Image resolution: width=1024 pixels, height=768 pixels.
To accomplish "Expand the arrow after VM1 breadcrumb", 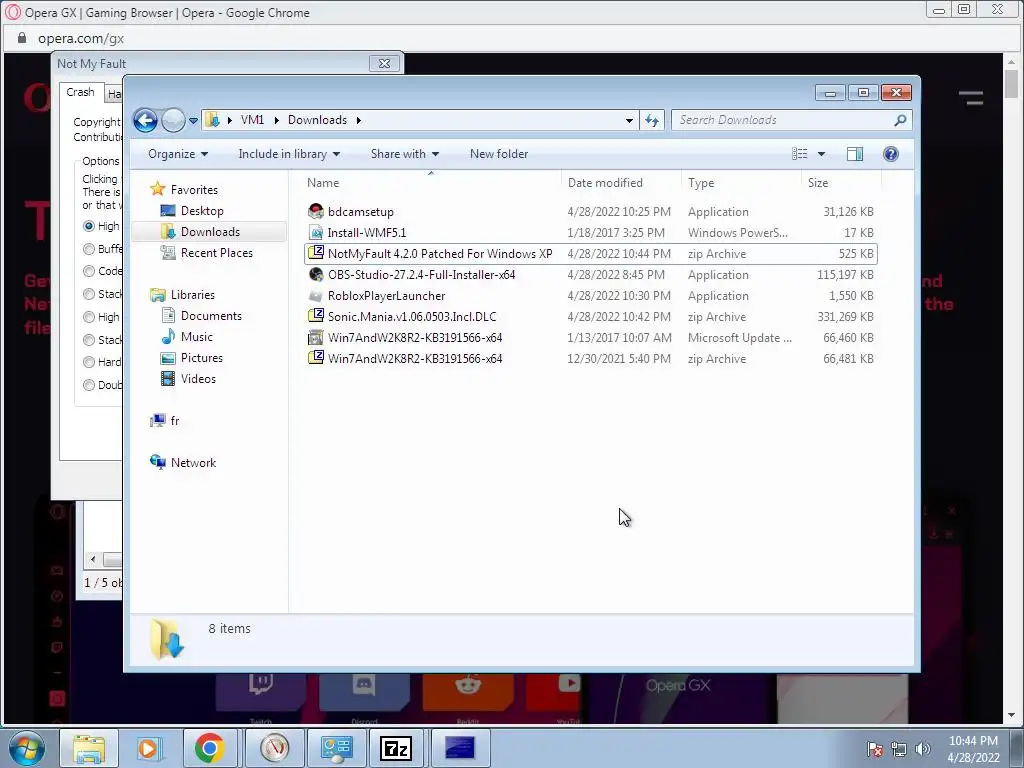I will pos(276,120).
